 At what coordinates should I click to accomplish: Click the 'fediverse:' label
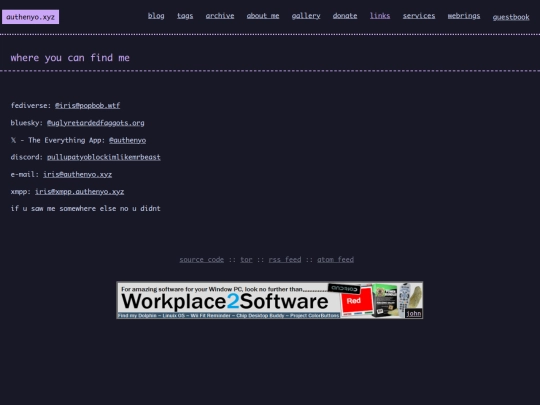(31, 105)
